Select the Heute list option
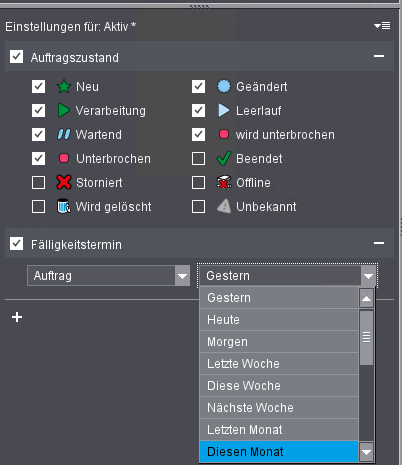This screenshot has height=465, width=402. [x=279, y=320]
